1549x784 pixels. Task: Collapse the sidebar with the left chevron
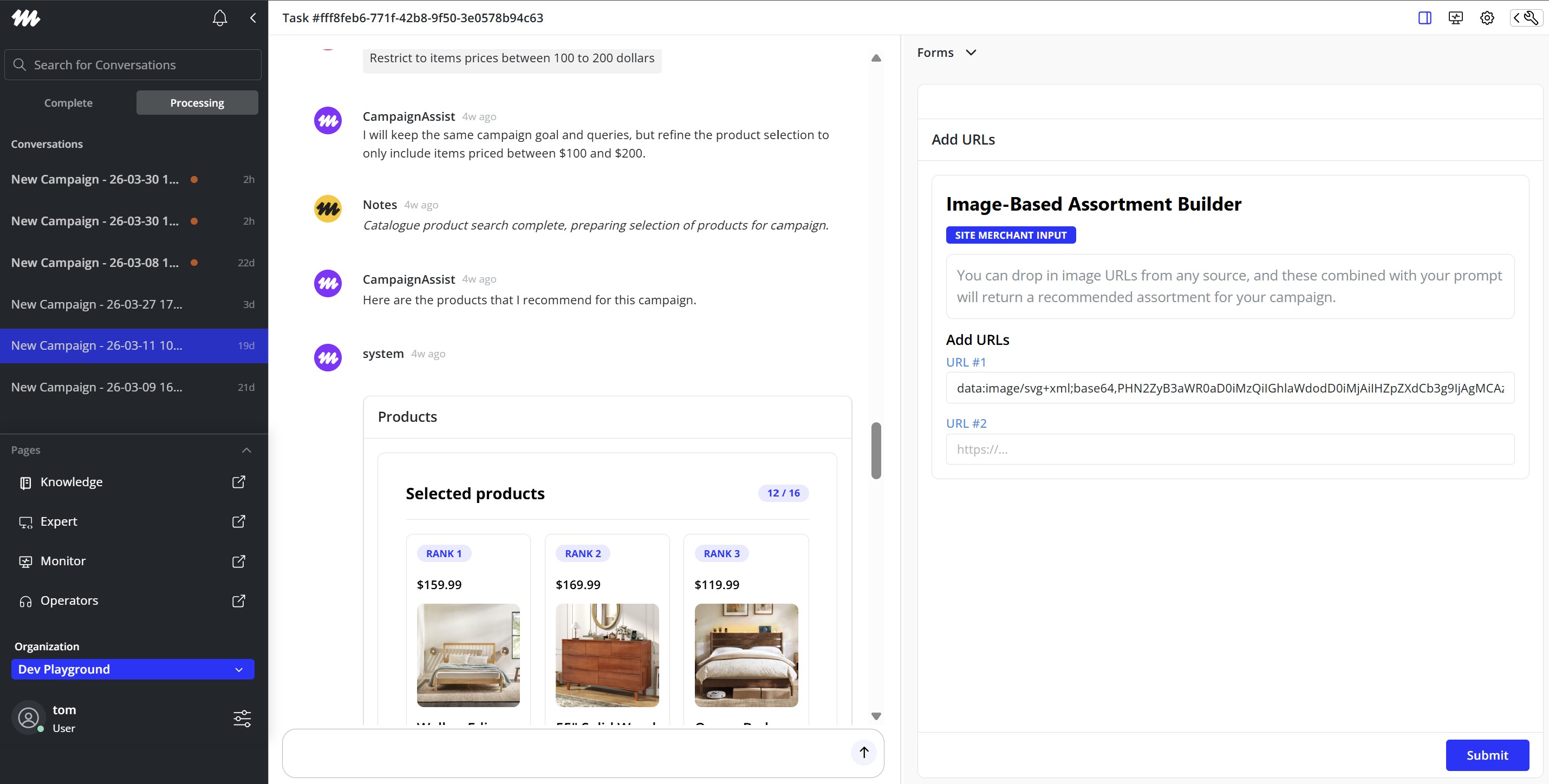pyautogui.click(x=253, y=18)
